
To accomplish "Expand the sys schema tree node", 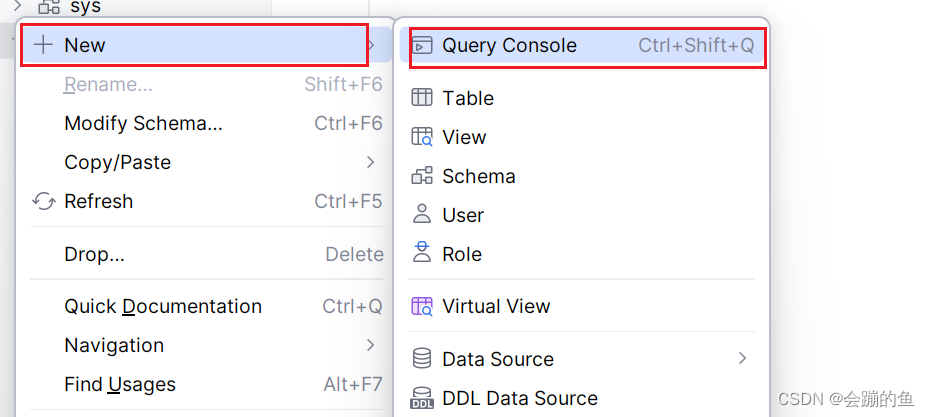I will click(x=18, y=7).
